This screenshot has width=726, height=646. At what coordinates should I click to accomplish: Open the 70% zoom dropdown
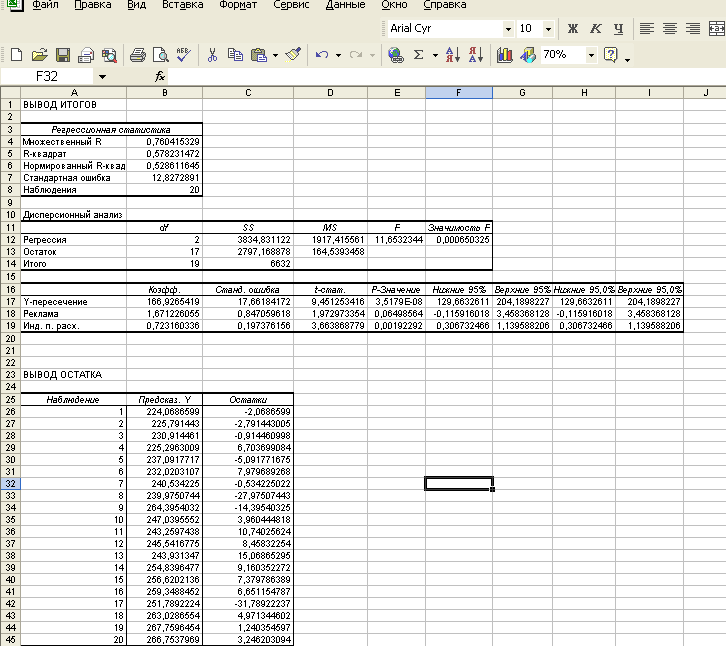click(591, 56)
